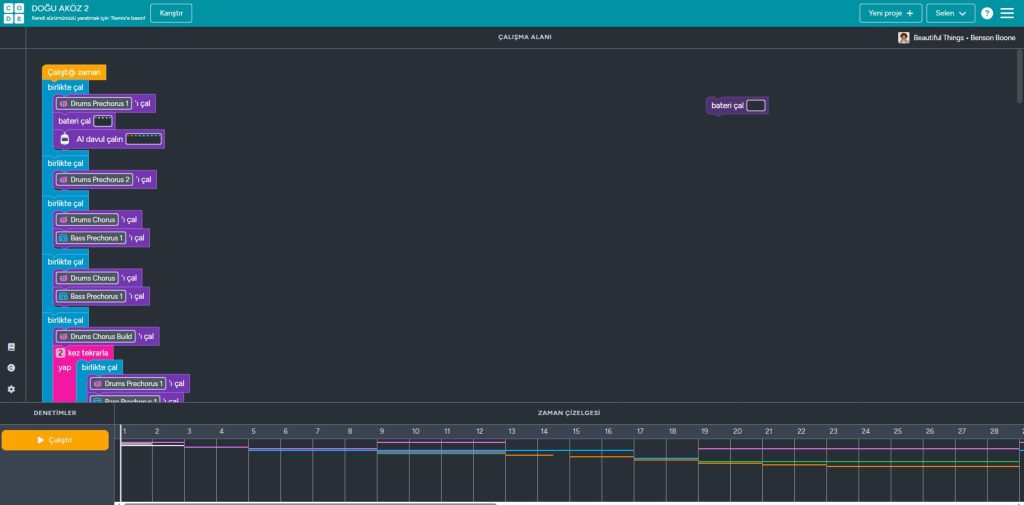The height and width of the screenshot is (505, 1024).
Task: Open the help question mark icon
Action: 987,13
